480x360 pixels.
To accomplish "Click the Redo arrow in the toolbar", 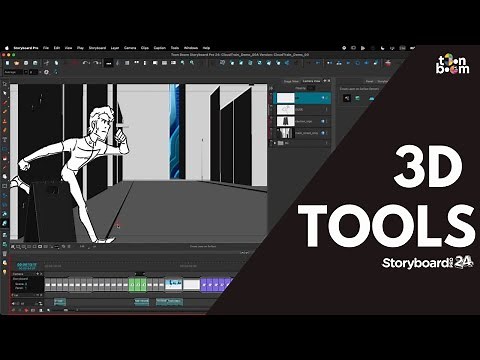I will coord(96,63).
